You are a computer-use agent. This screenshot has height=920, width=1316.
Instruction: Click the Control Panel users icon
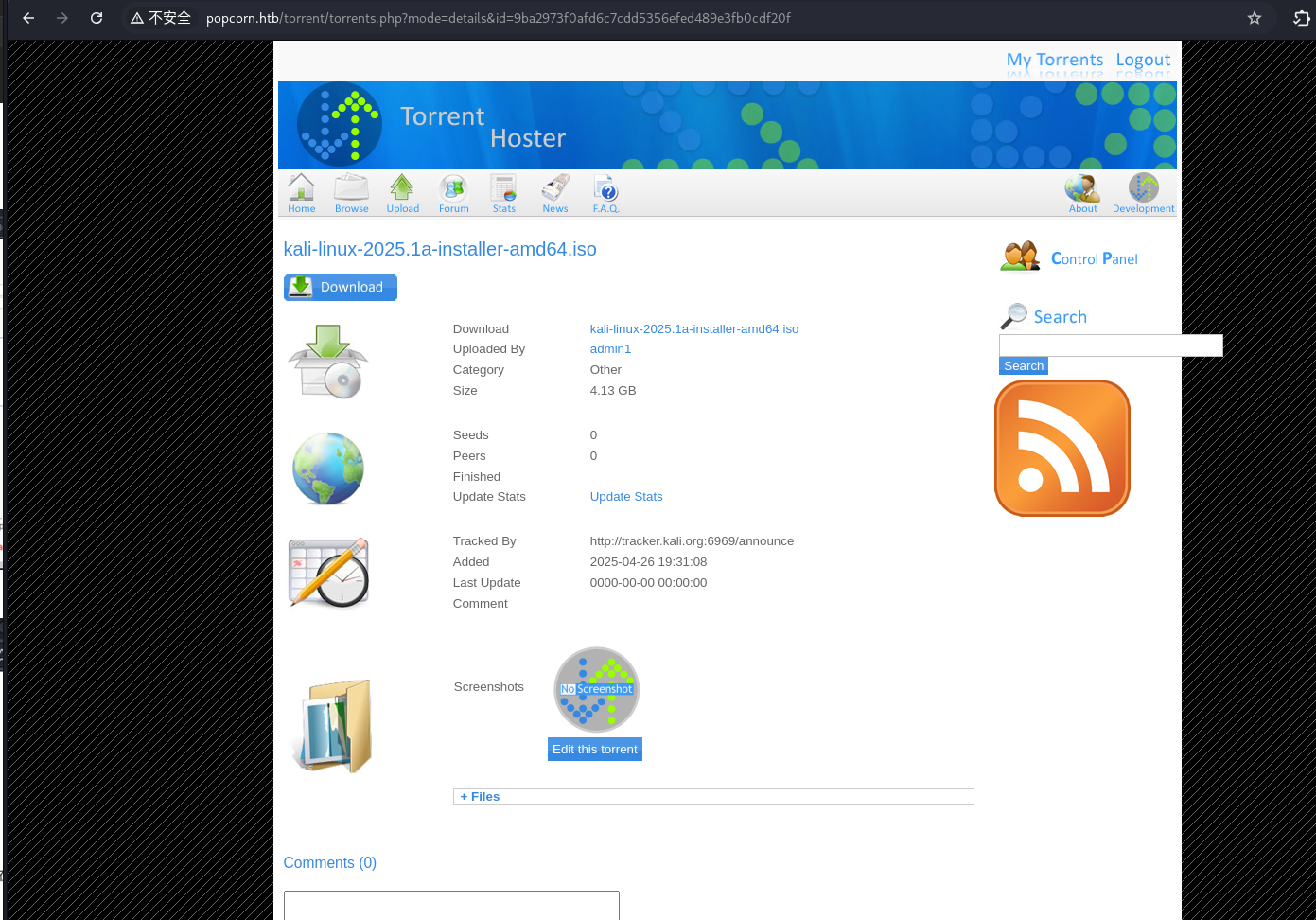pyautogui.click(x=1020, y=257)
